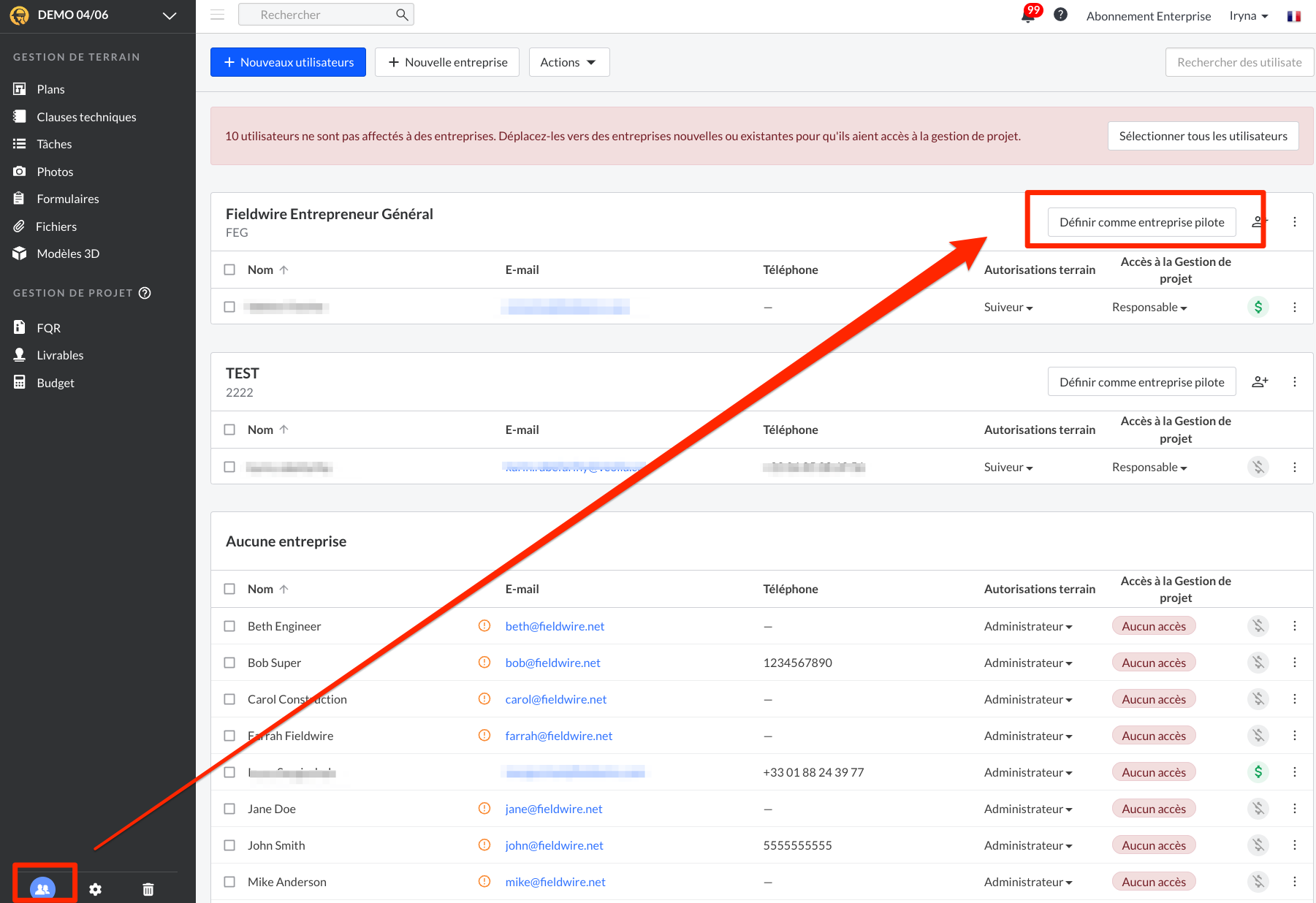The width and height of the screenshot is (1316, 903).
Task: Click warning icon beside Beth Engineer's email
Action: 484,626
